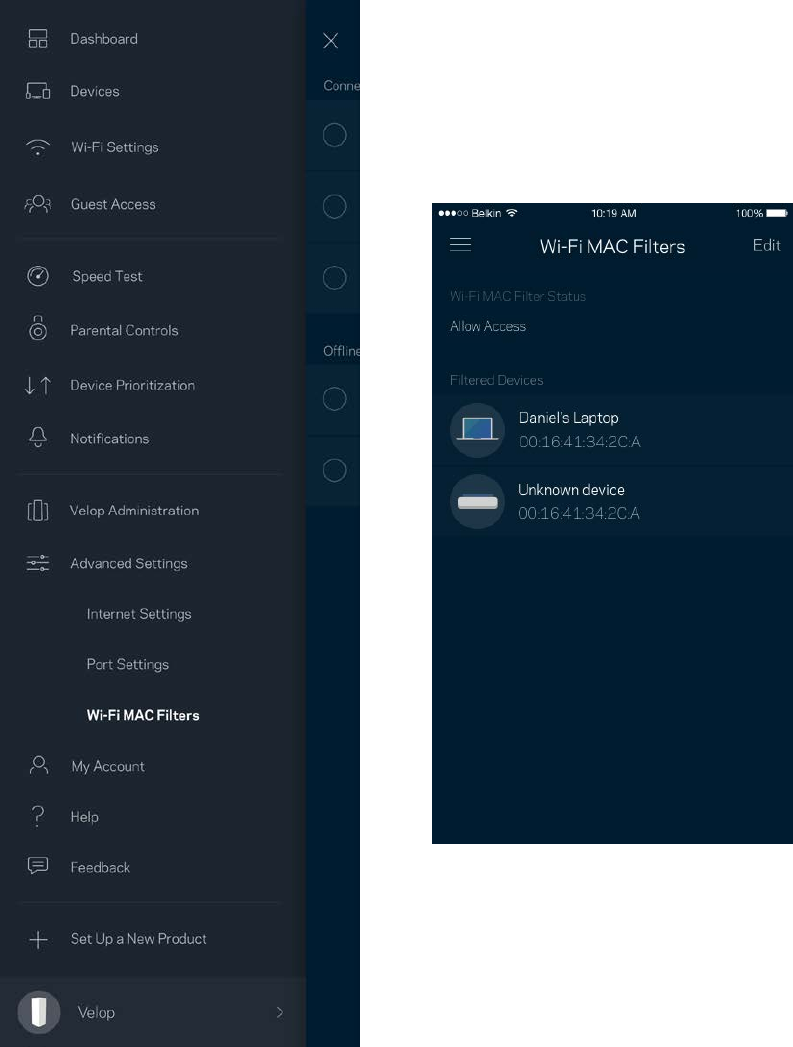Viewport: 793px width, 1047px height.
Task: Select Wi-Fi MAC Filters submenu item
Action: point(143,715)
